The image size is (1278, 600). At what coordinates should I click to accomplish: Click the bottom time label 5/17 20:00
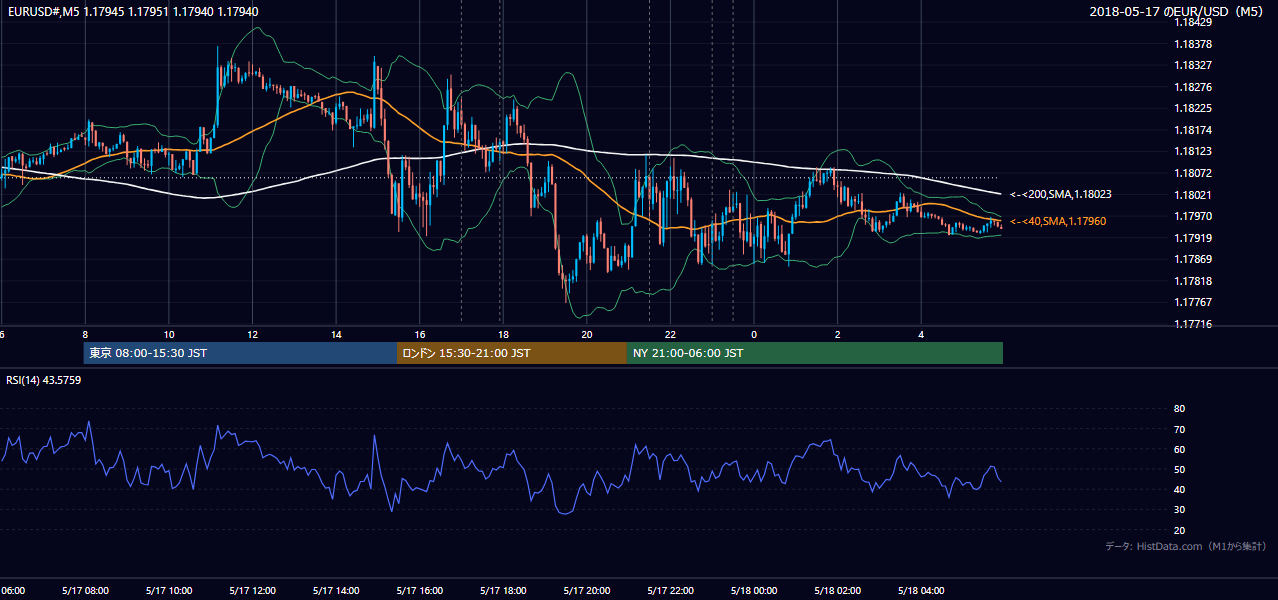click(x=587, y=590)
